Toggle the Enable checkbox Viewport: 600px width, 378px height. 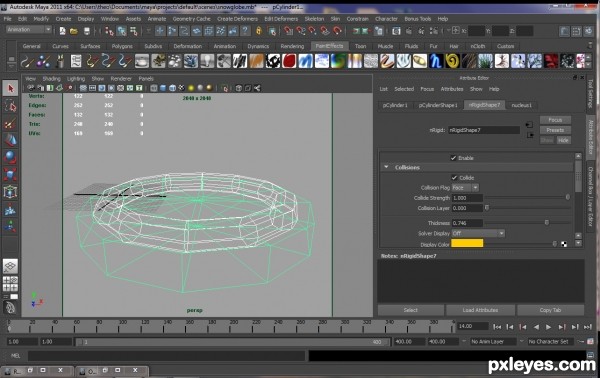pyautogui.click(x=453, y=158)
